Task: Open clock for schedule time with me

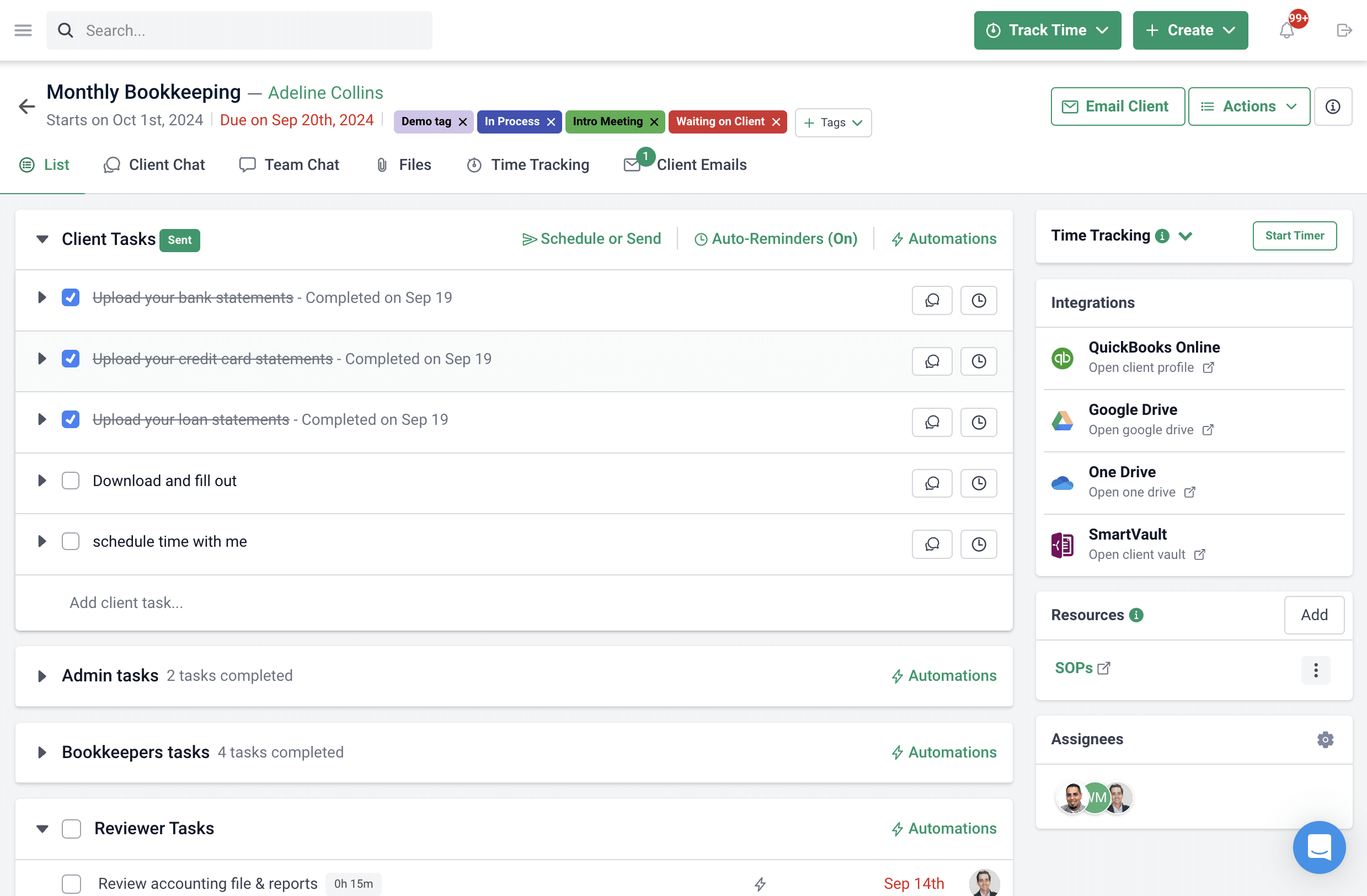Action: coord(978,544)
